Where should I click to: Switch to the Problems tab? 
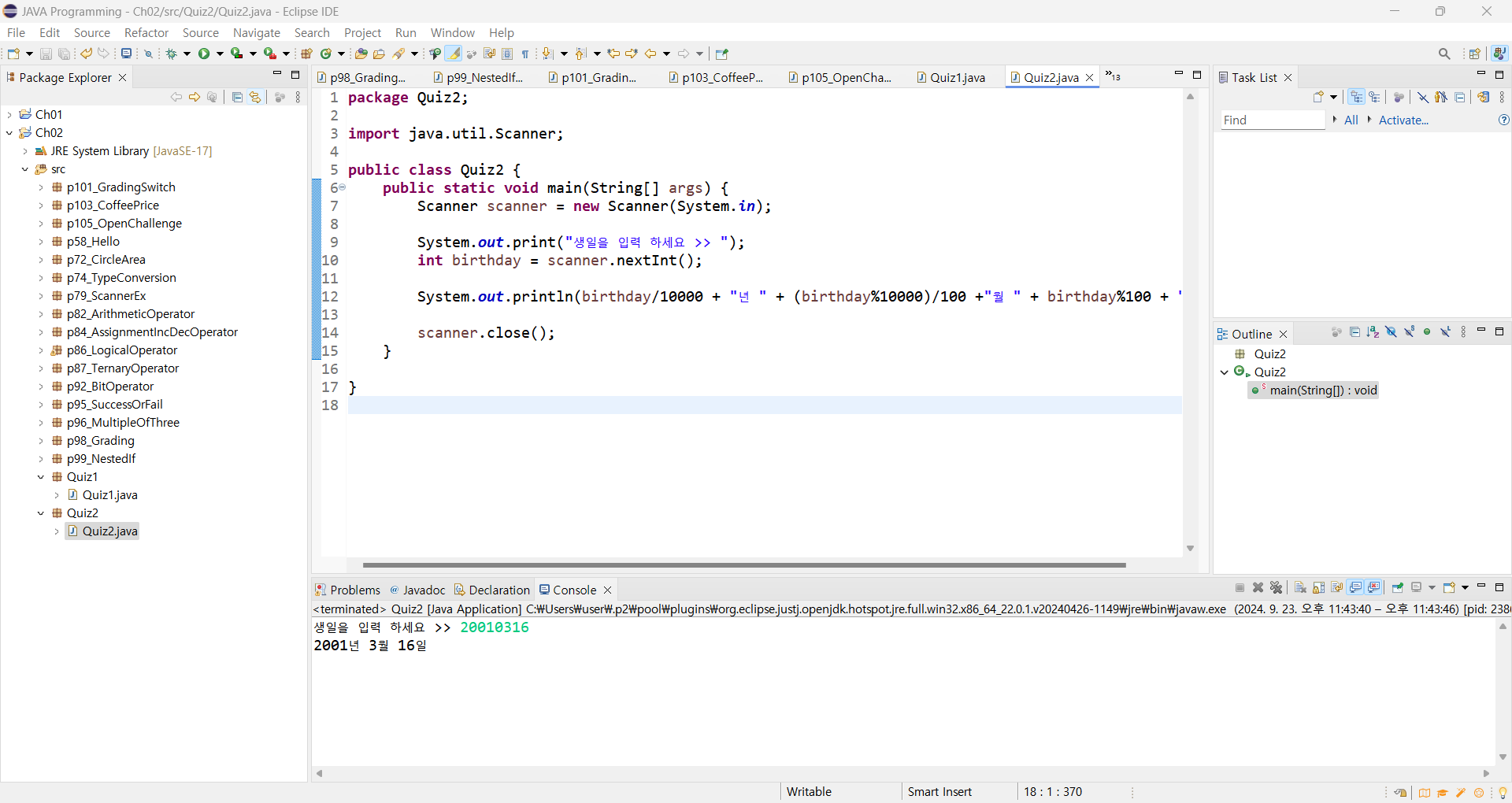pyautogui.click(x=347, y=590)
